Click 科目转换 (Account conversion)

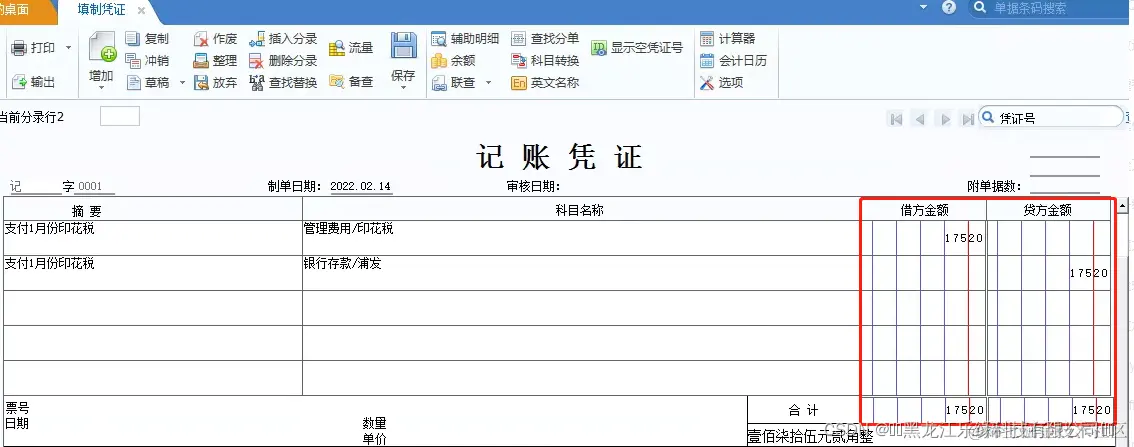545,61
